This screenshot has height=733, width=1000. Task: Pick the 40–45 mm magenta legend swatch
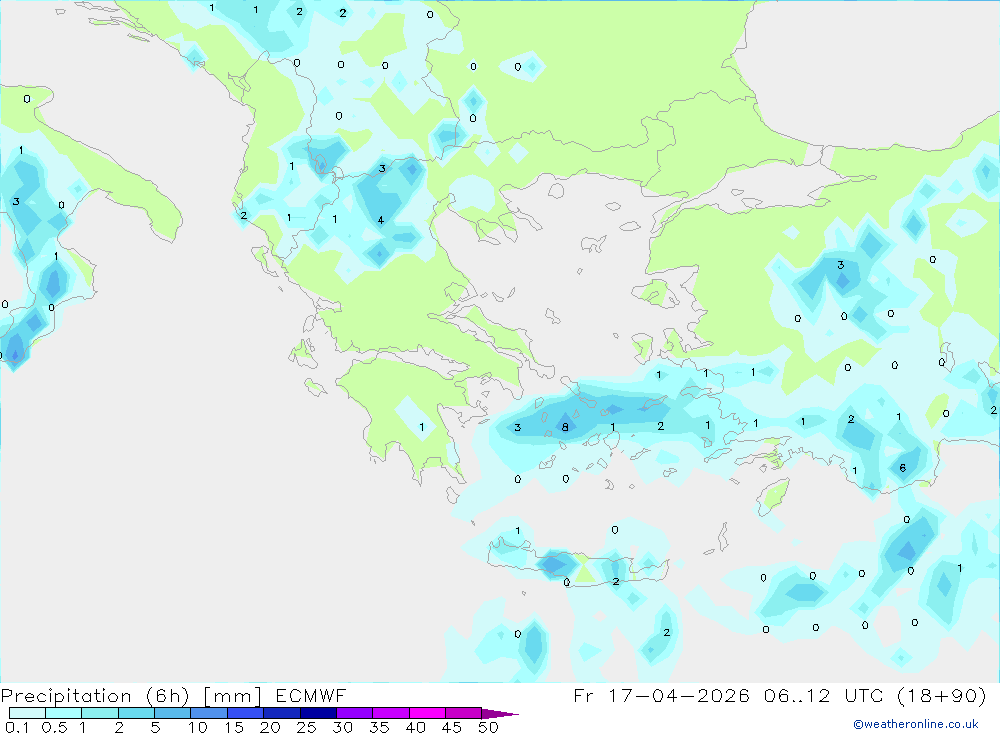427,713
